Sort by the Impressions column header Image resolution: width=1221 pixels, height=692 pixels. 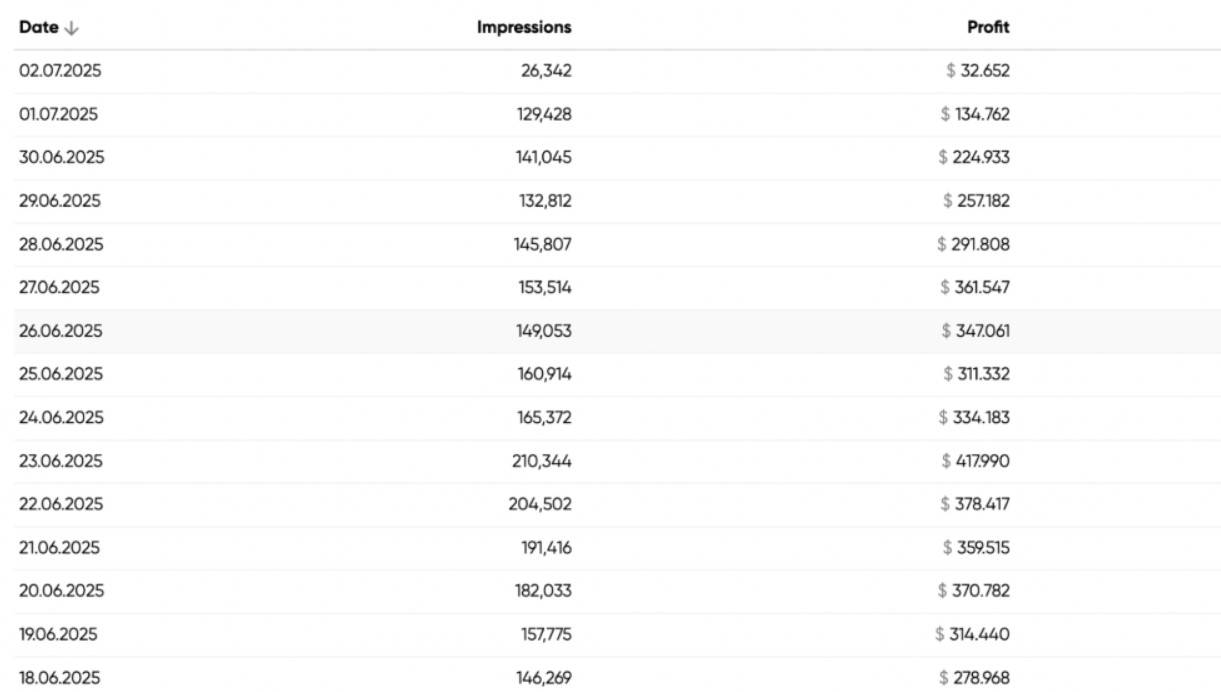(x=524, y=28)
